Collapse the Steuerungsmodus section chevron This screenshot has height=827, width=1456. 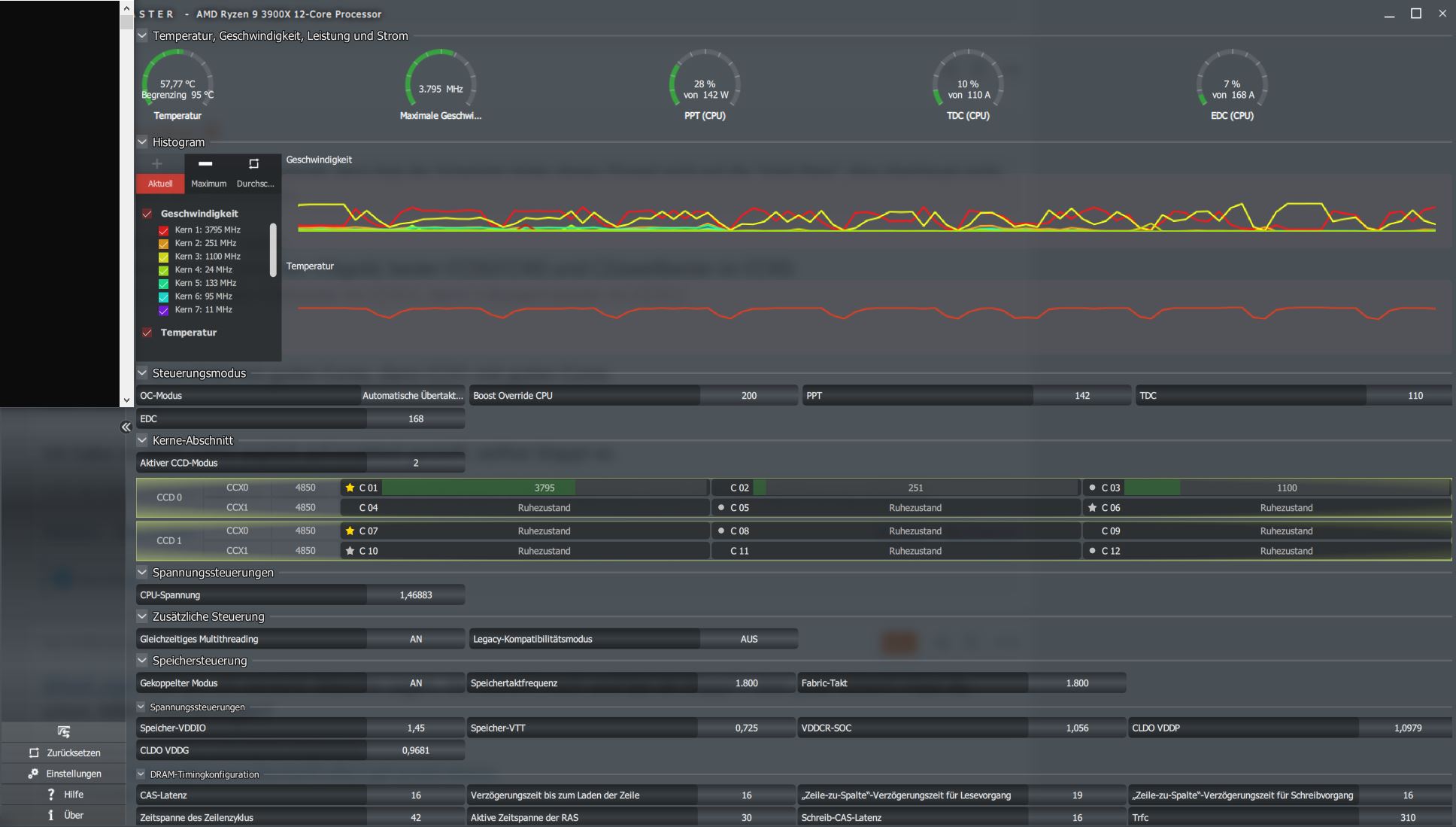tap(142, 372)
